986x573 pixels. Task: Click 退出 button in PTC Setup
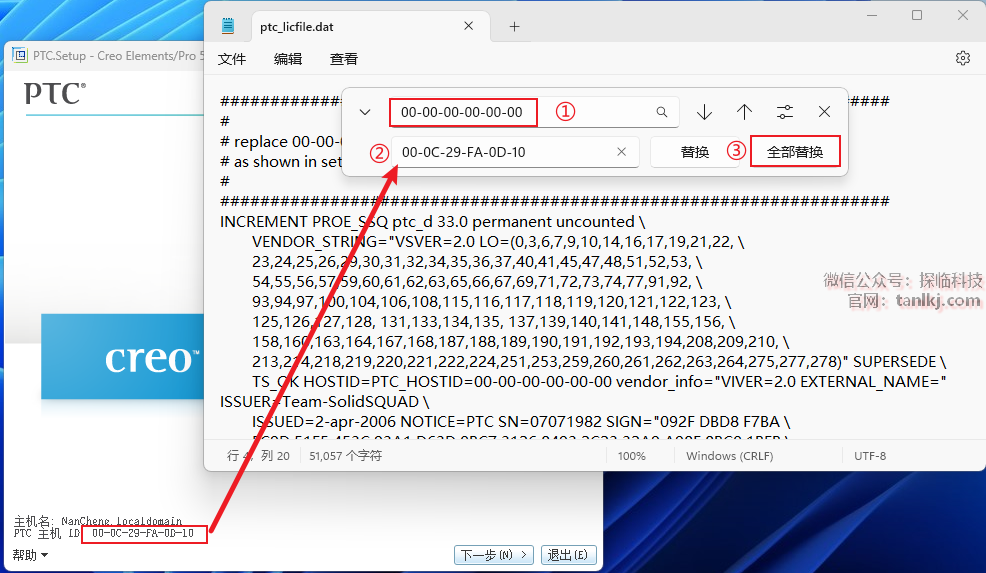[x=568, y=555]
